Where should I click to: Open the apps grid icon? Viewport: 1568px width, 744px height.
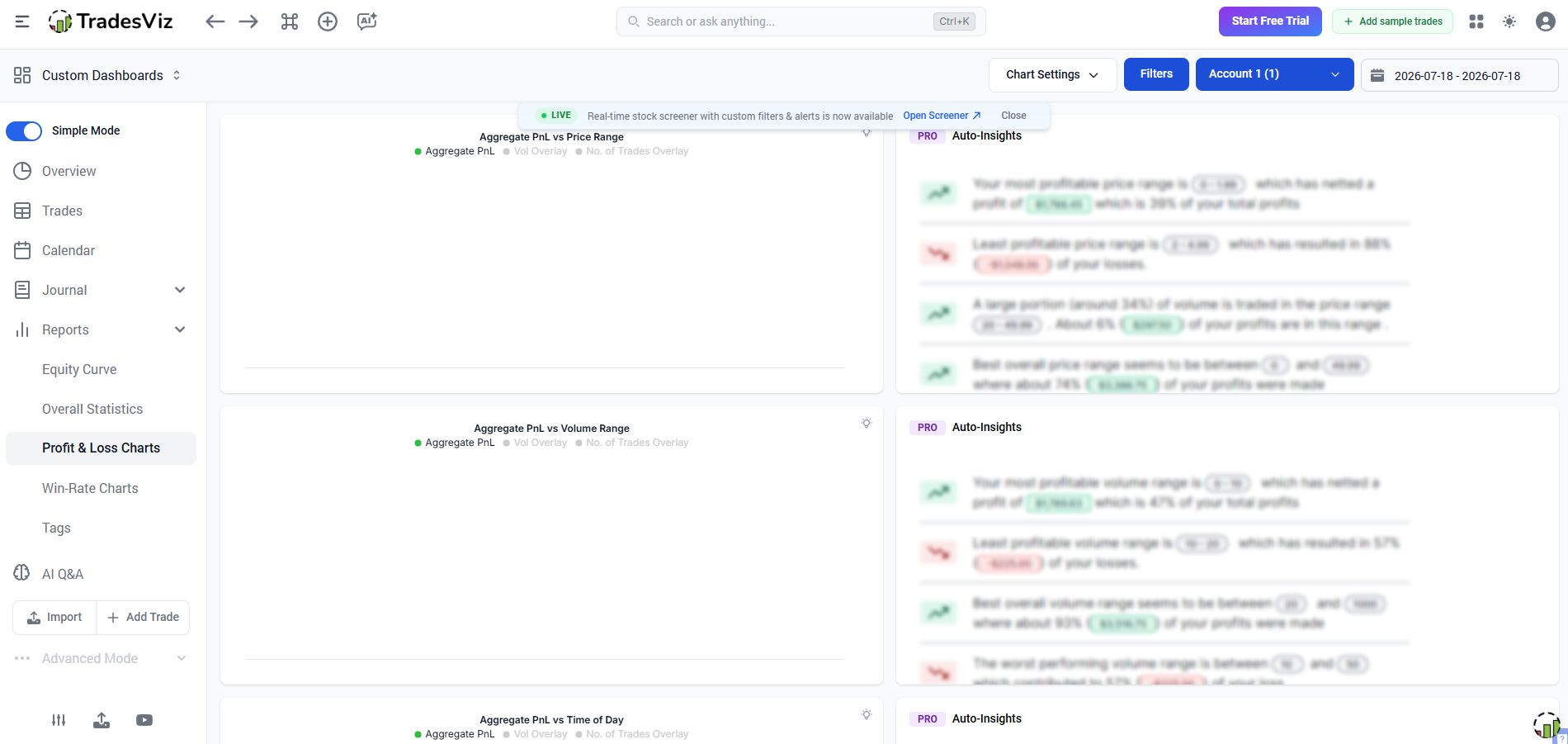1476,21
